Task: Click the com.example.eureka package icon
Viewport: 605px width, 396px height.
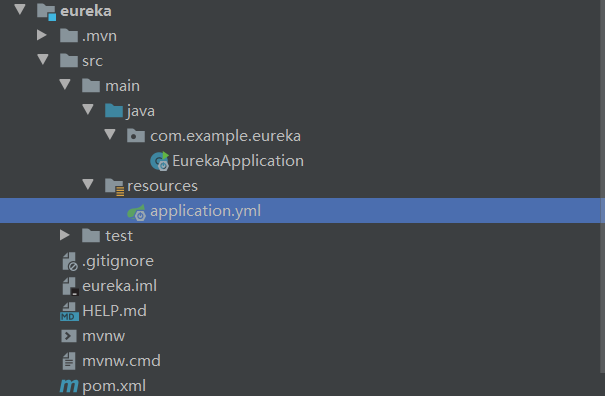Action: [136, 135]
